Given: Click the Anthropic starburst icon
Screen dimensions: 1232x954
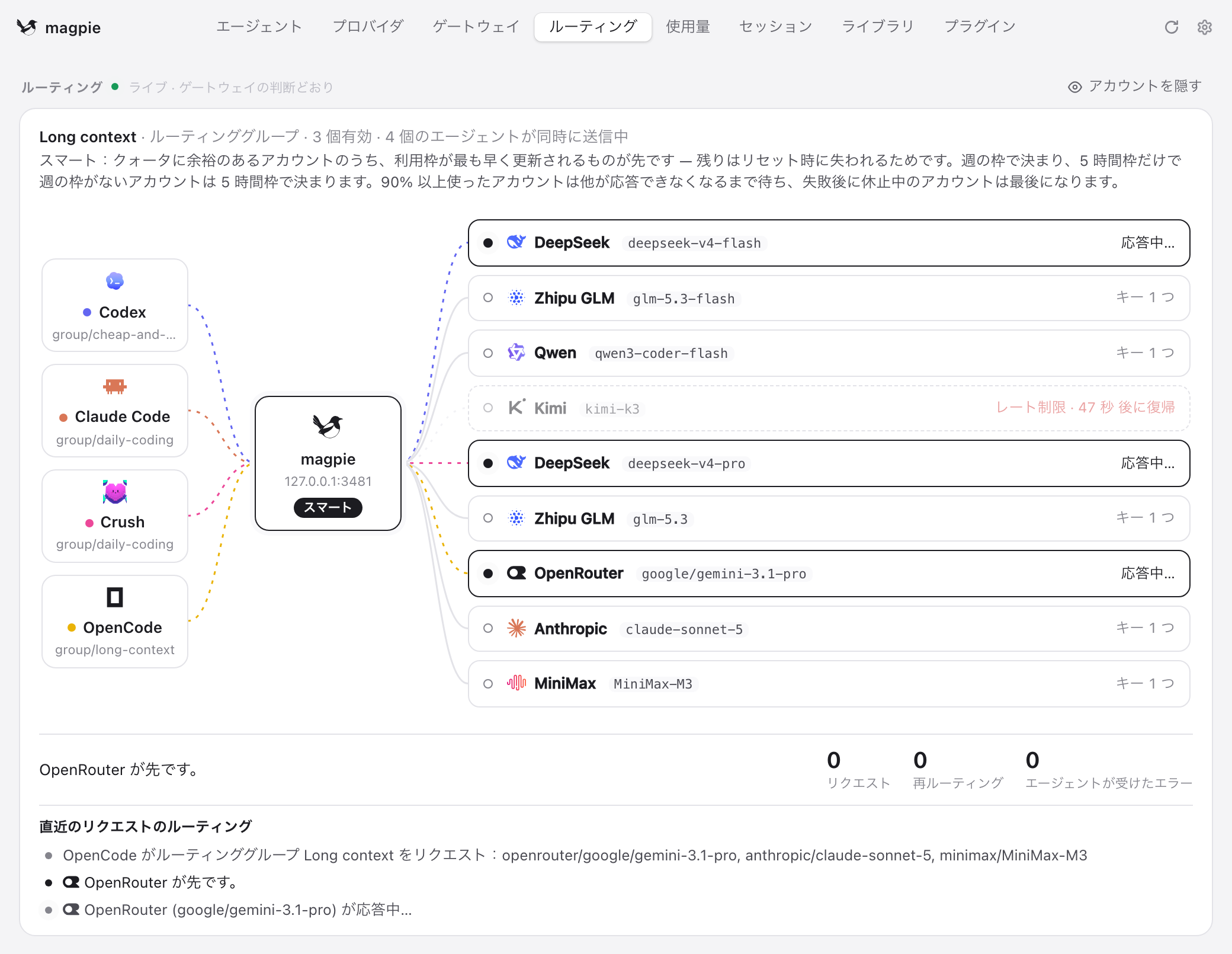Looking at the screenshot, I should [x=516, y=628].
